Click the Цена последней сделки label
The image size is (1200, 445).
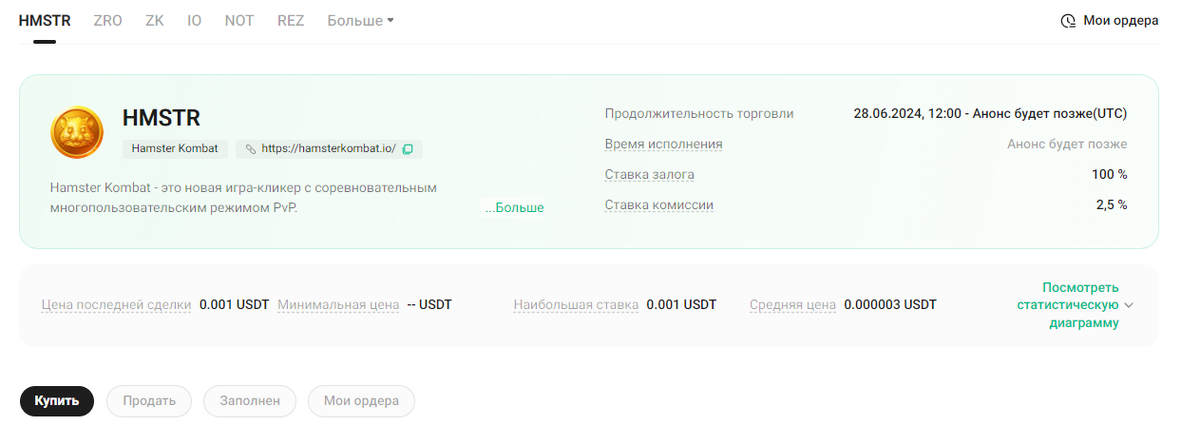click(x=116, y=305)
